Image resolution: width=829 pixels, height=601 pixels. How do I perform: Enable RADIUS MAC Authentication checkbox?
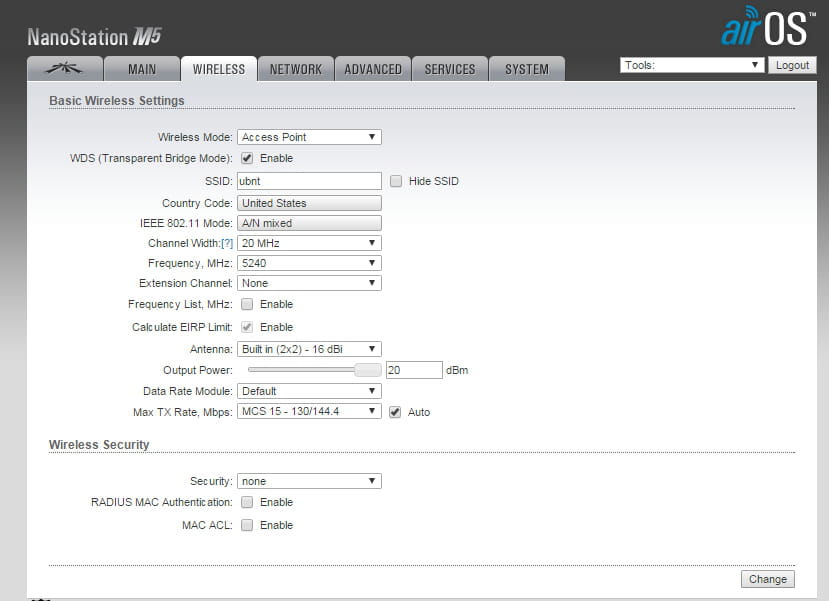coord(247,502)
